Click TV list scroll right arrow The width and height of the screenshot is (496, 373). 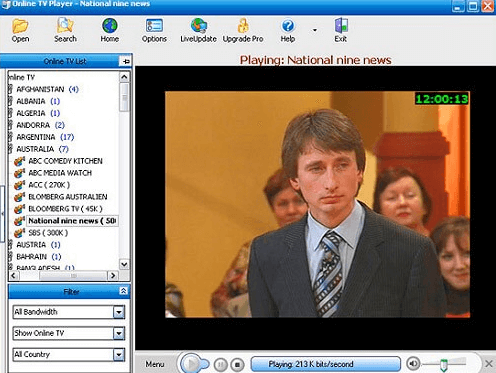click(x=113, y=276)
